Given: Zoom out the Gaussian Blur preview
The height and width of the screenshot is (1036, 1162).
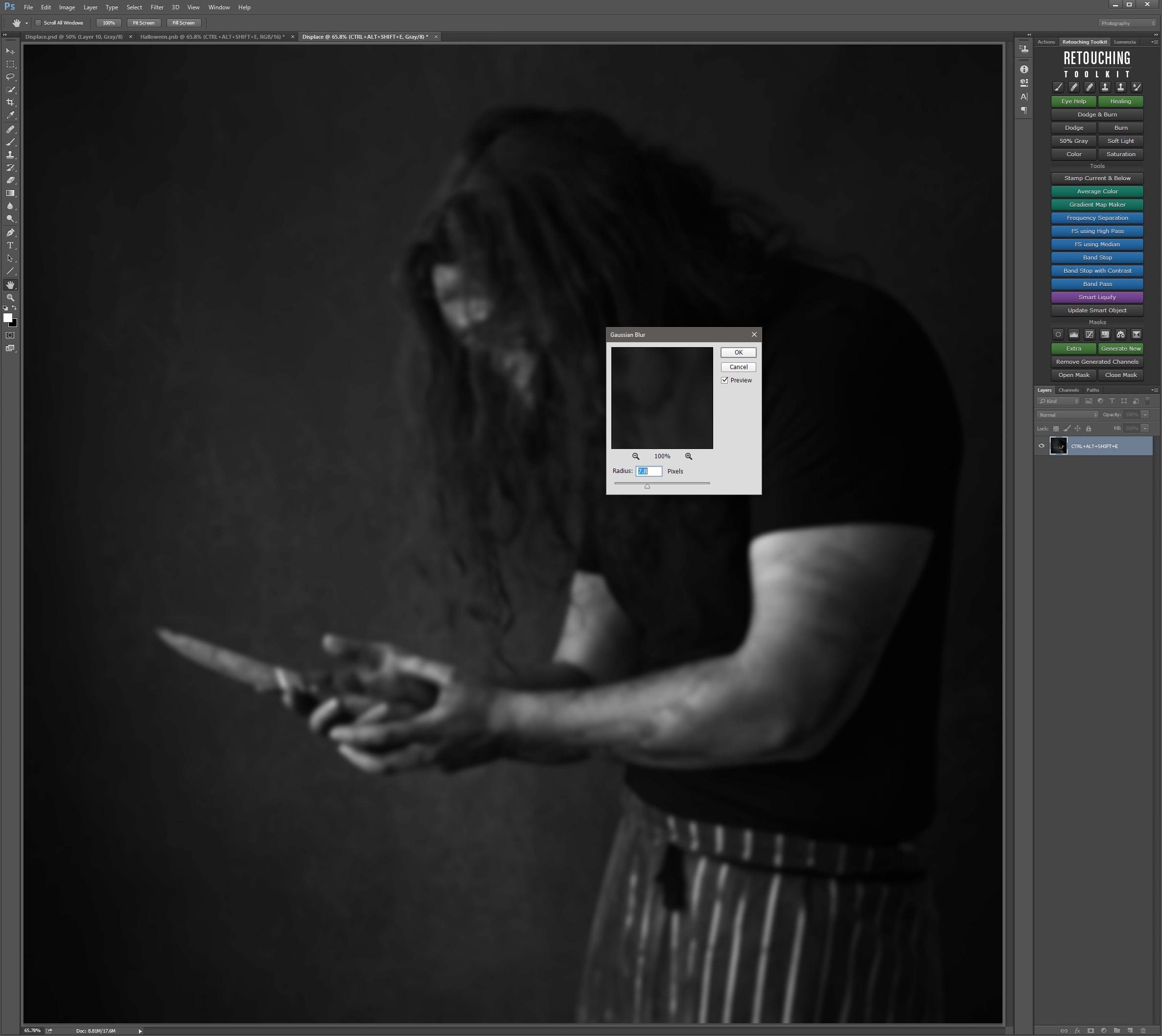Looking at the screenshot, I should (x=636, y=456).
